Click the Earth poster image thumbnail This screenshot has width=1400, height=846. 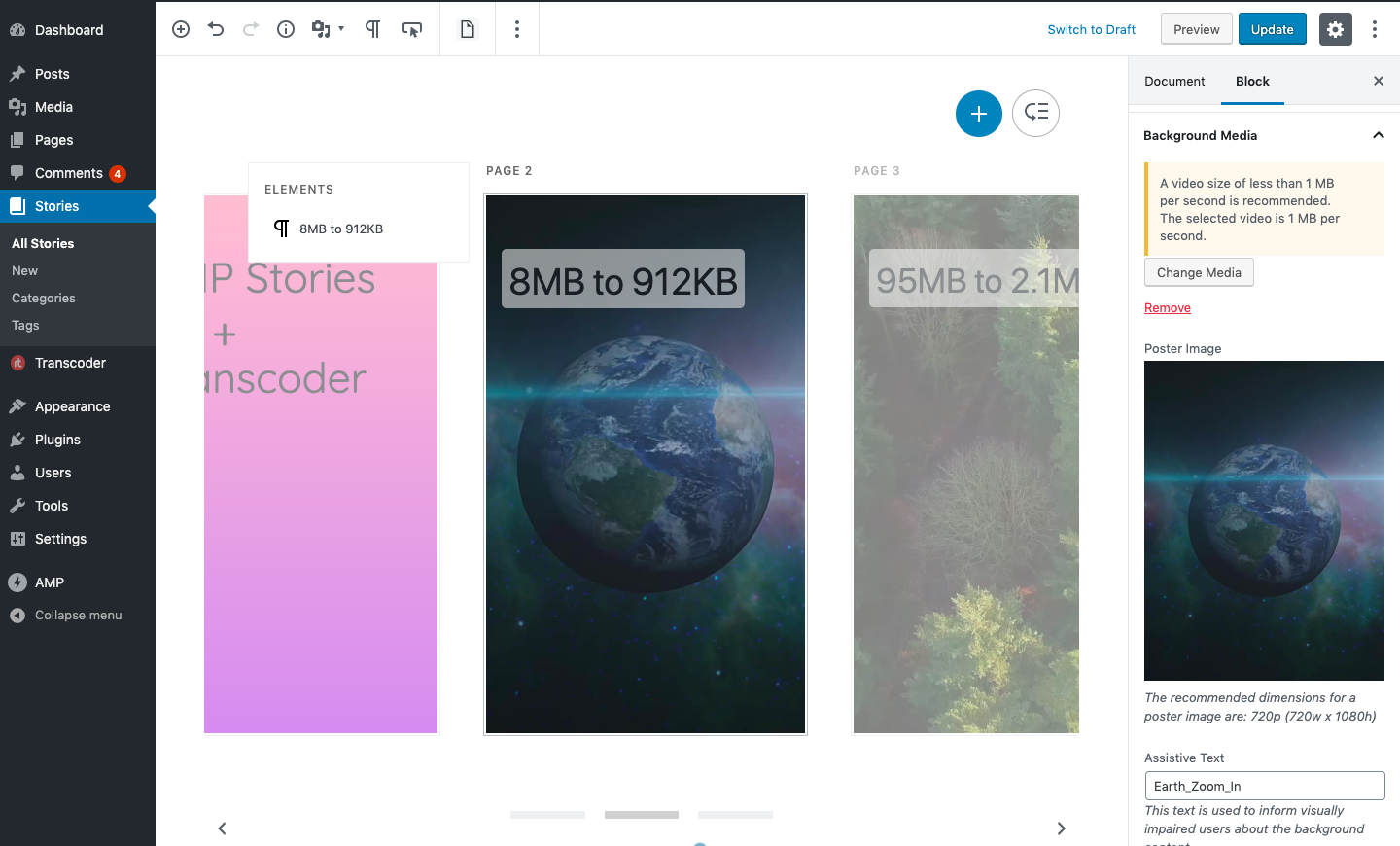1264,520
